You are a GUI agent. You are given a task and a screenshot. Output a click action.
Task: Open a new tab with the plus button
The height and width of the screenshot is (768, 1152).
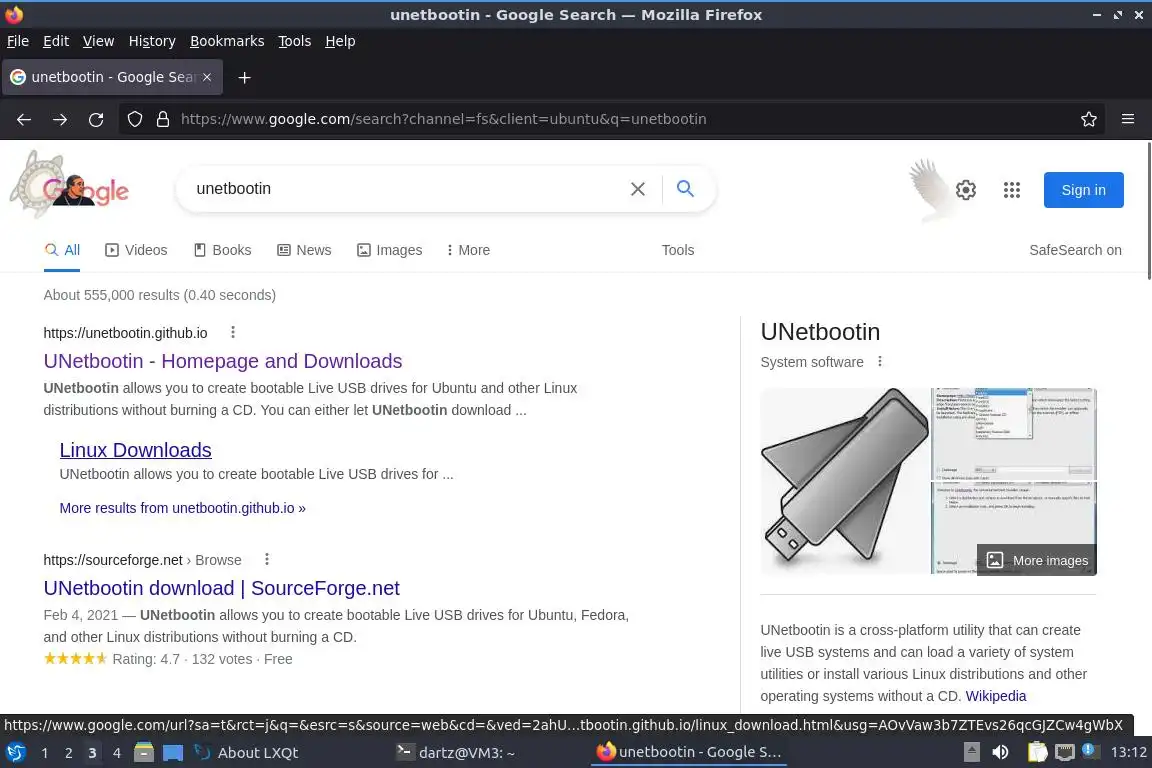[245, 77]
